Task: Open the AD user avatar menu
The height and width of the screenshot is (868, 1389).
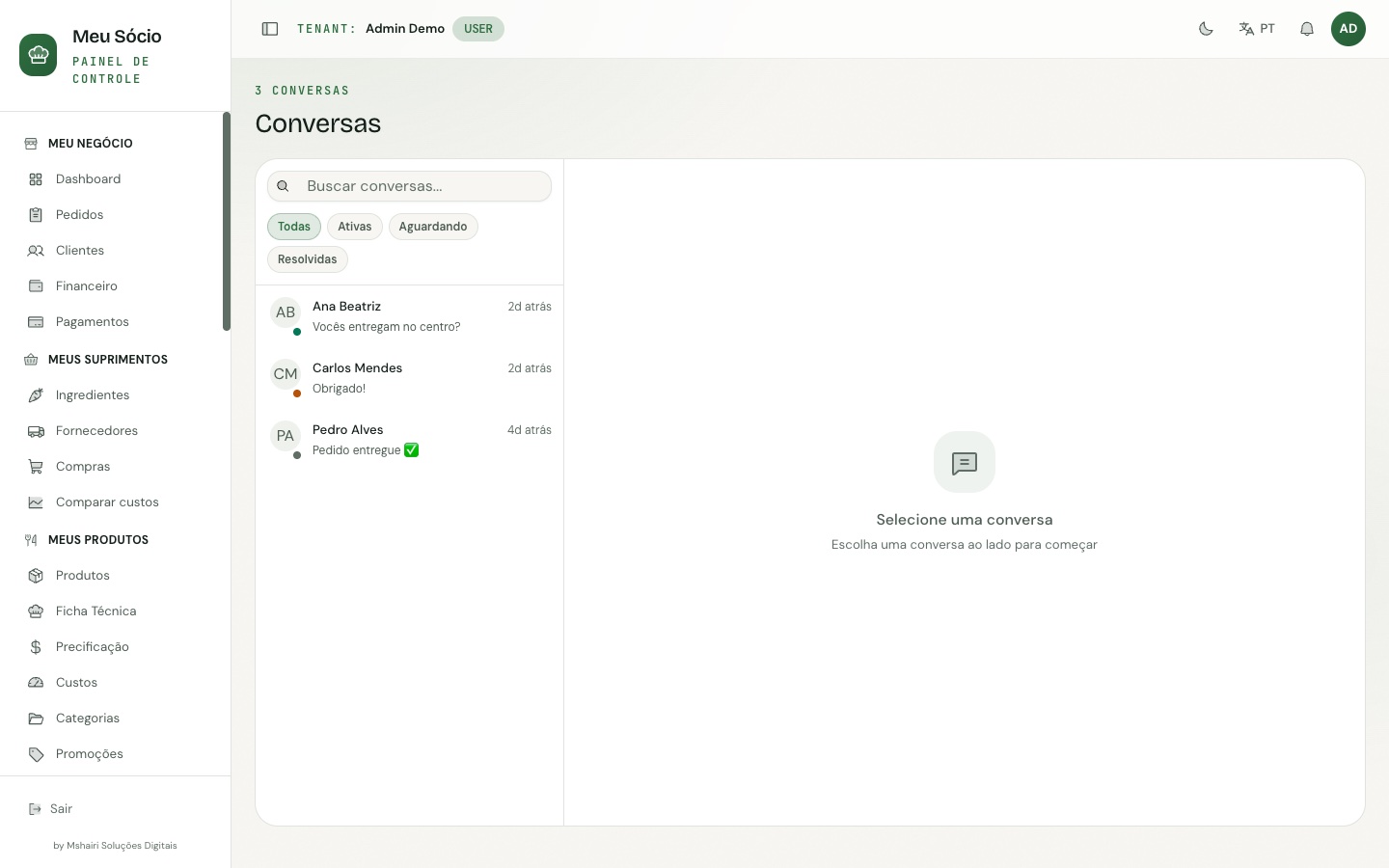Action: (x=1348, y=29)
